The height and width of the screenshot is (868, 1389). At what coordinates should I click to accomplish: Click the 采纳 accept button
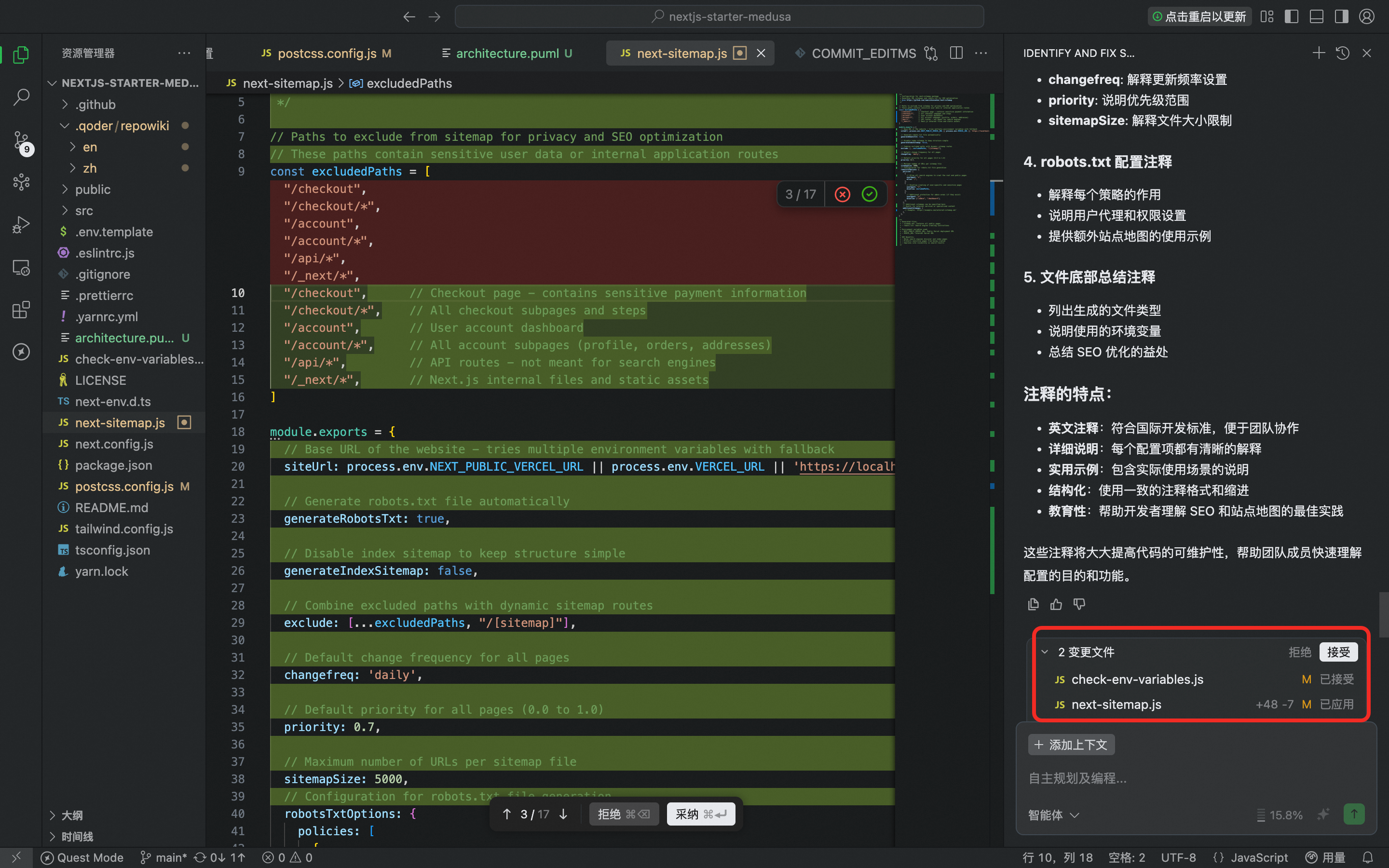(x=700, y=814)
